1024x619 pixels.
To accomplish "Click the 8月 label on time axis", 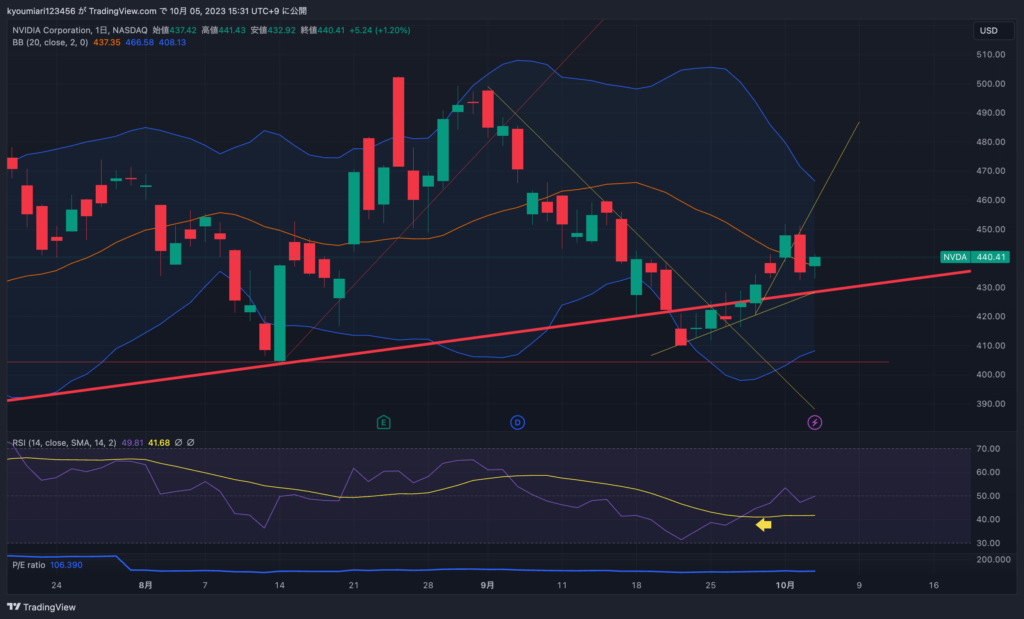I will 146,585.
